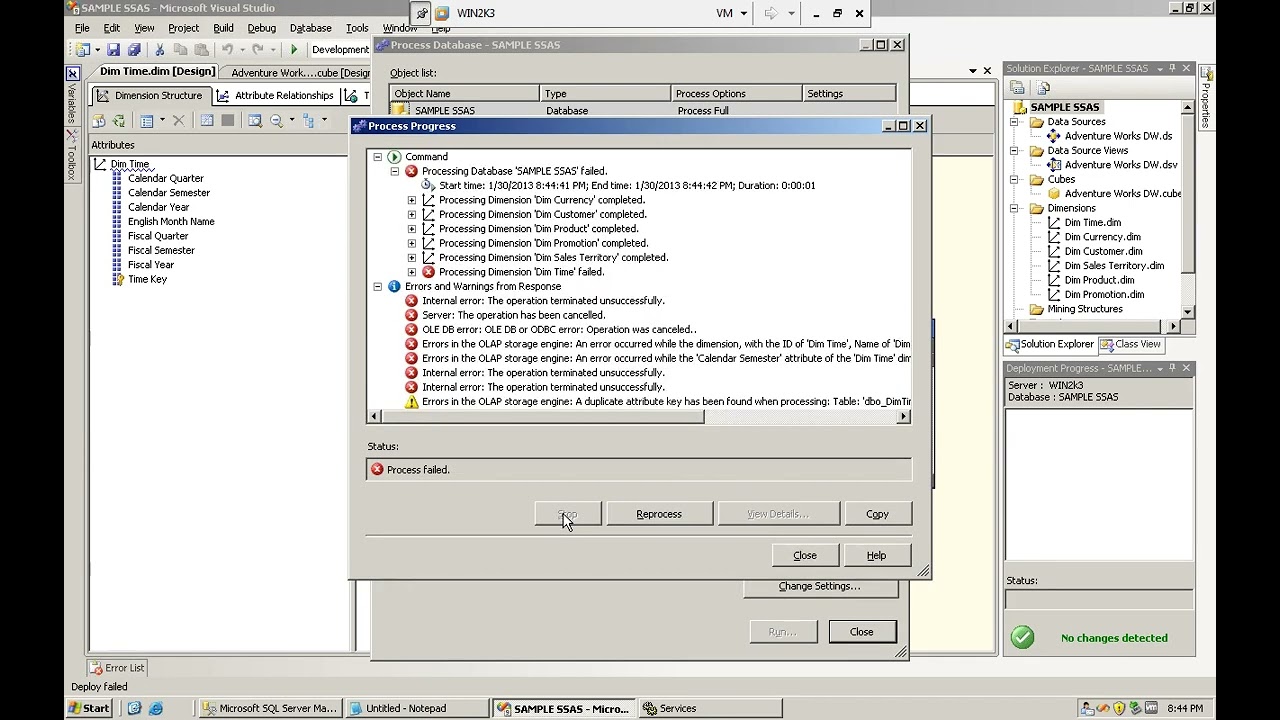1280x720 pixels.
Task: Click the Zoom icon in dimension toolbar
Action: click(x=277, y=121)
